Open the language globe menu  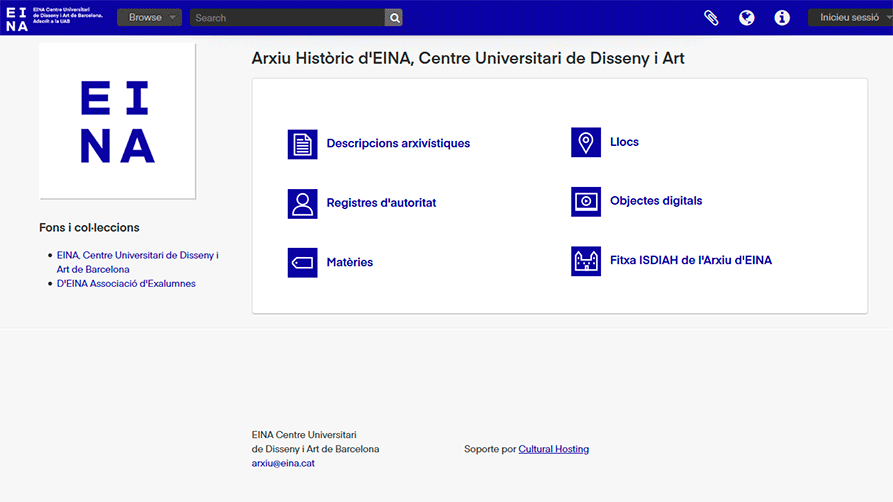tap(747, 18)
